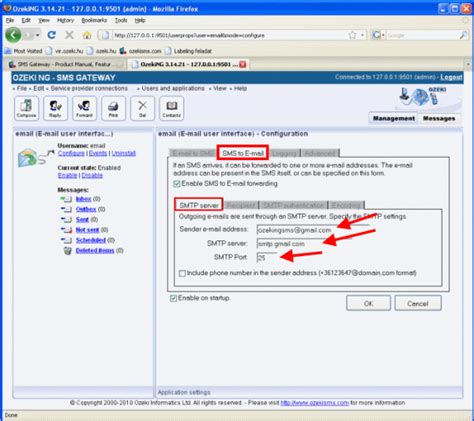Switch to the E-mail to SMS tab

coord(193,153)
